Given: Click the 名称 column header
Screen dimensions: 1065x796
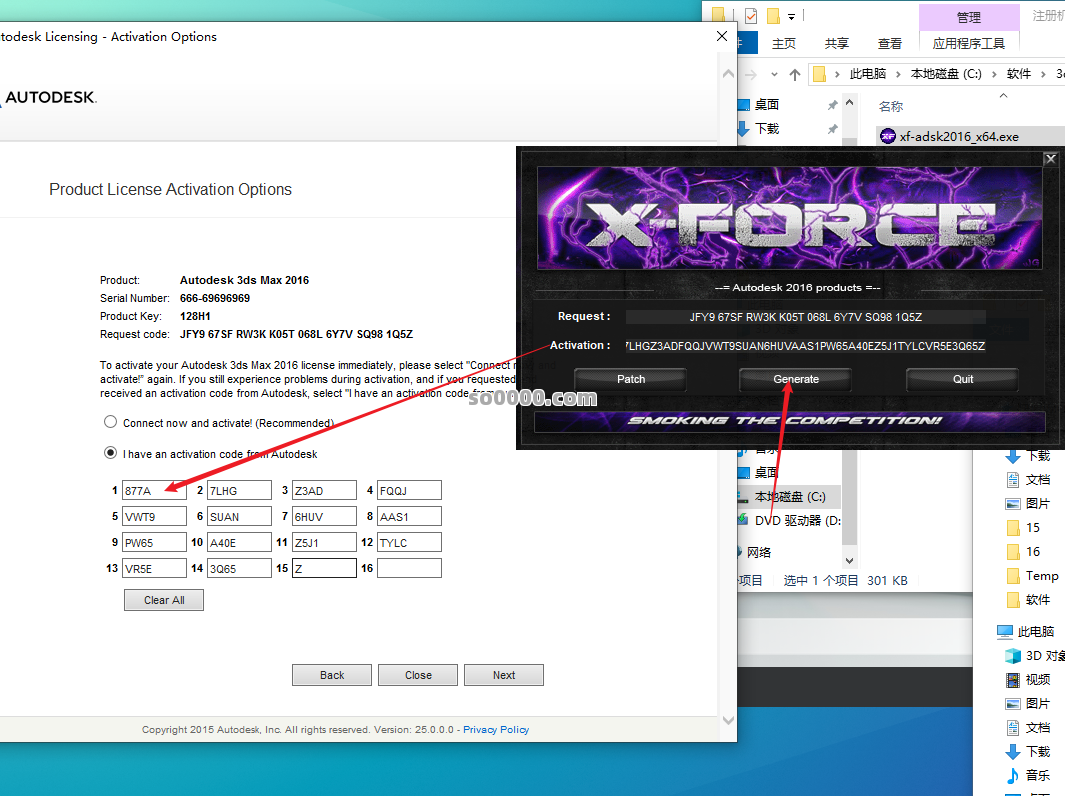Looking at the screenshot, I should [890, 106].
